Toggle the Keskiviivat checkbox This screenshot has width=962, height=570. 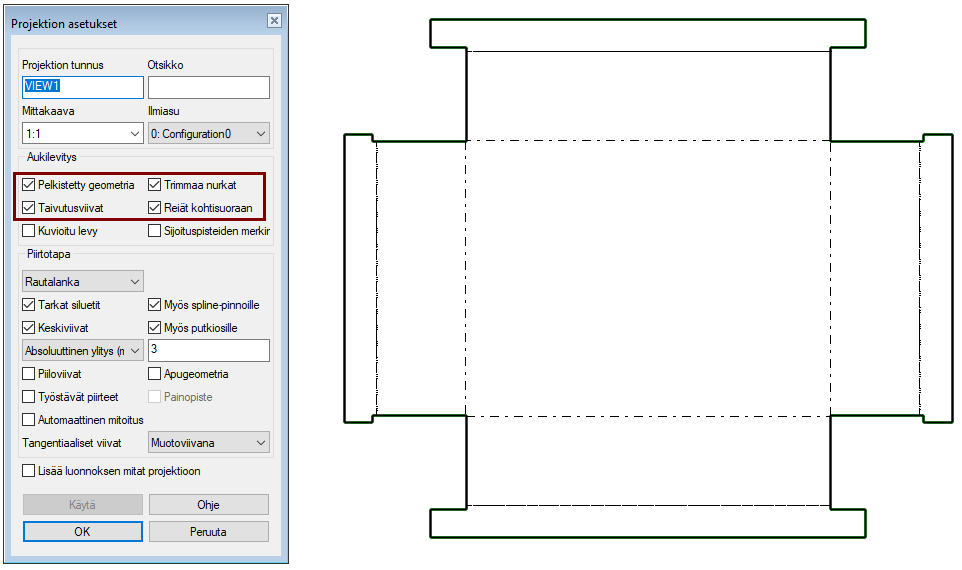pos(28,328)
